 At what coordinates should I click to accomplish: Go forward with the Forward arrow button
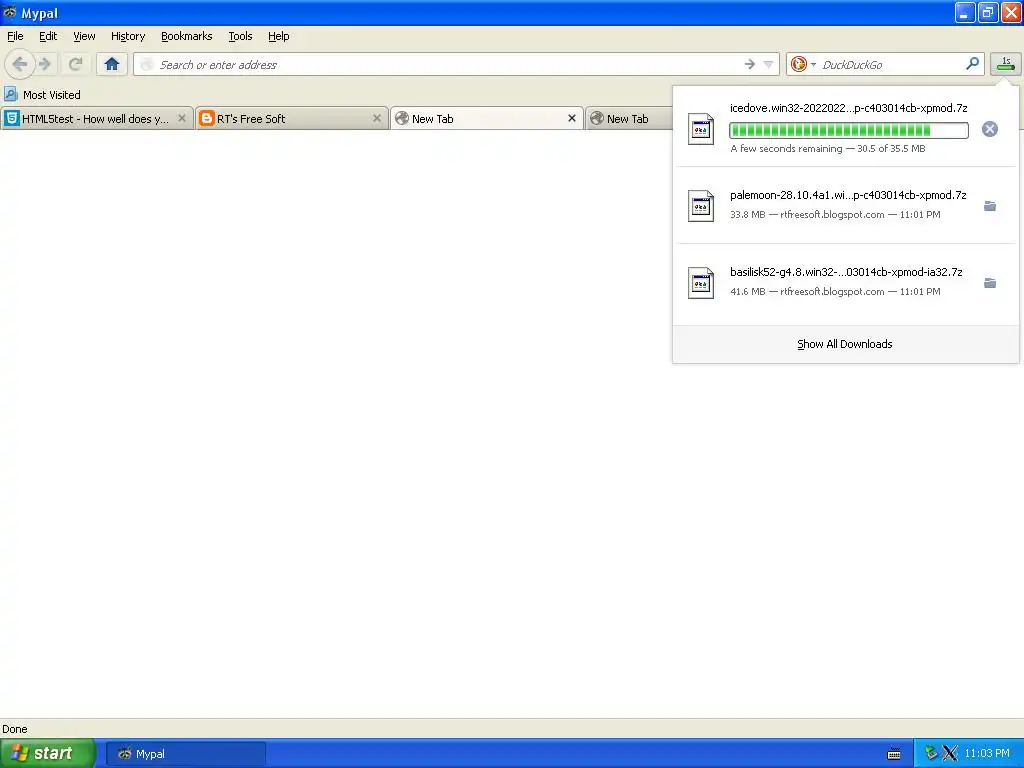[44, 64]
